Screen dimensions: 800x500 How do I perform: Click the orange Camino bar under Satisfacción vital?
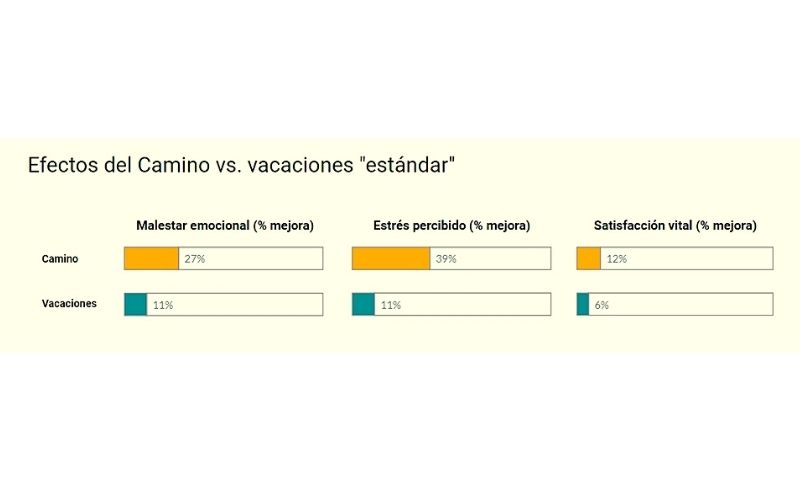coord(589,259)
